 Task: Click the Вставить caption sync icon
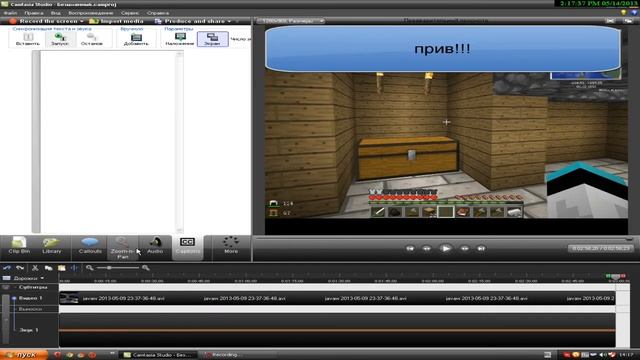pos(28,39)
